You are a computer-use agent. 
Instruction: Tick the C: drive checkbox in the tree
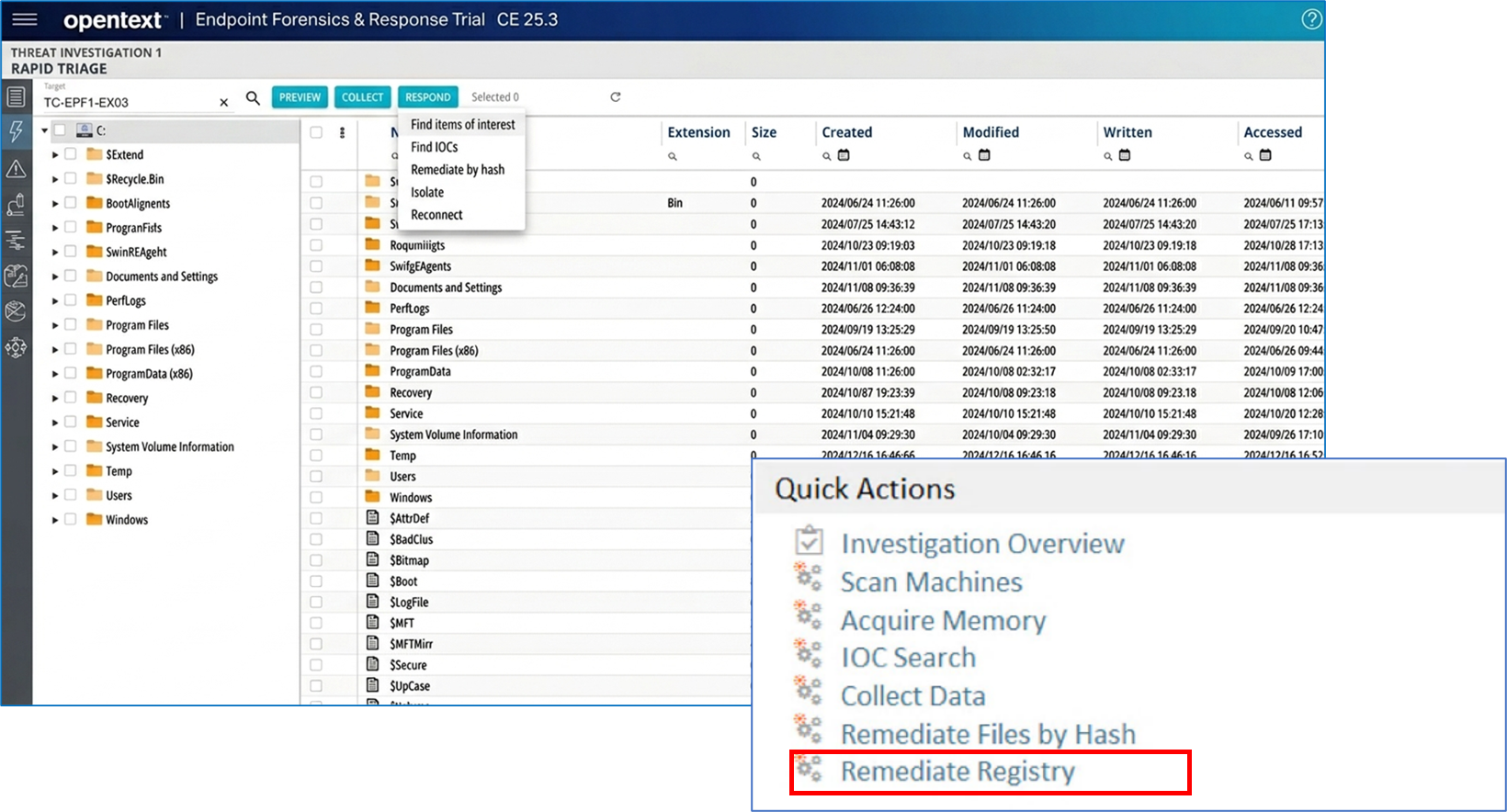[60, 130]
